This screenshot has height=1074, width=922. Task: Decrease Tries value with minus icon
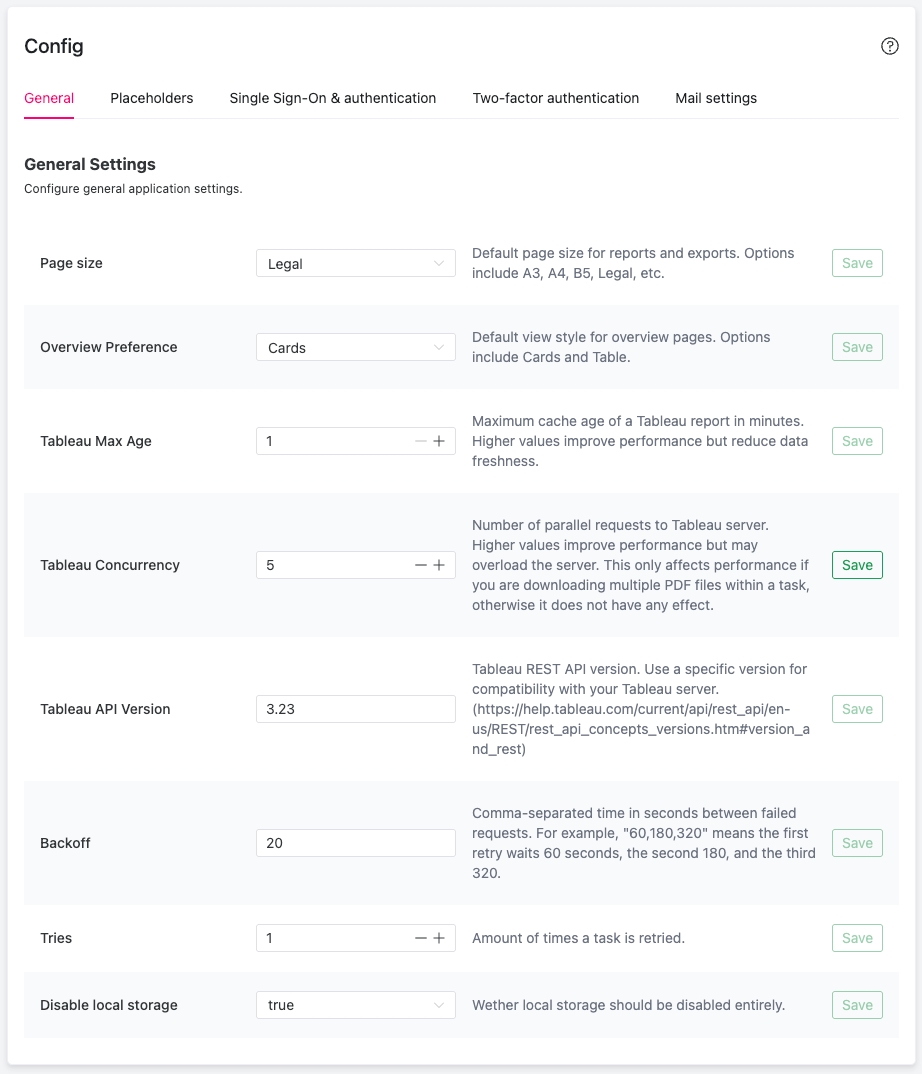coord(421,938)
